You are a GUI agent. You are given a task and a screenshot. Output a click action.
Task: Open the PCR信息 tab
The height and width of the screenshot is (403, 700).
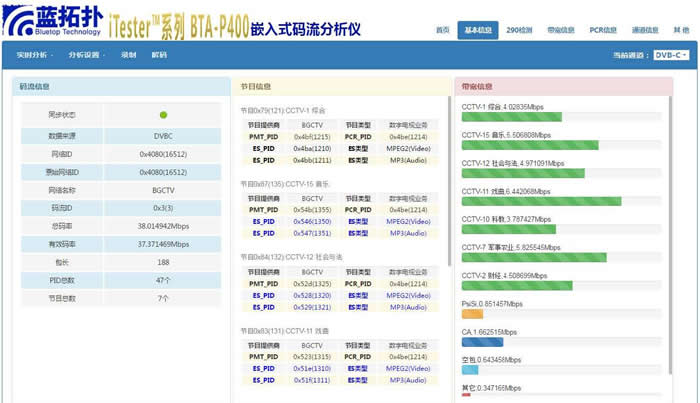pyautogui.click(x=603, y=30)
